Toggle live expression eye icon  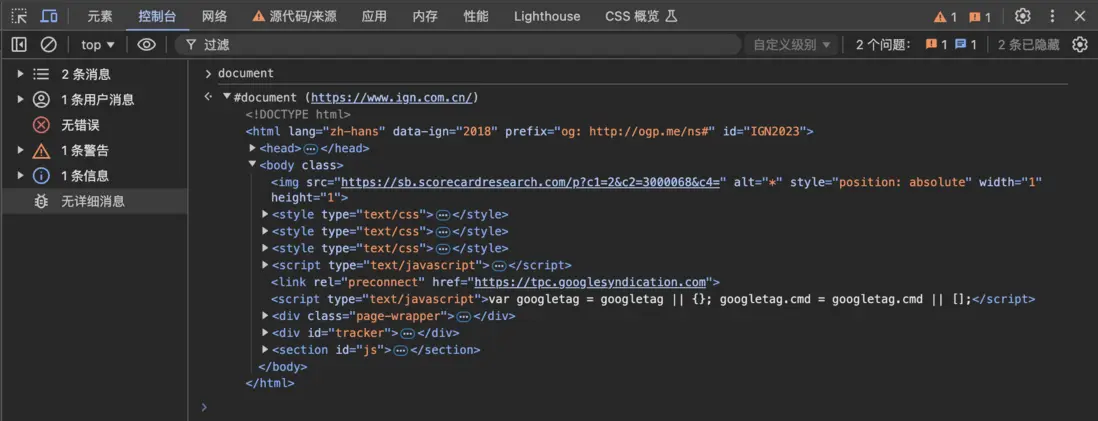click(147, 45)
